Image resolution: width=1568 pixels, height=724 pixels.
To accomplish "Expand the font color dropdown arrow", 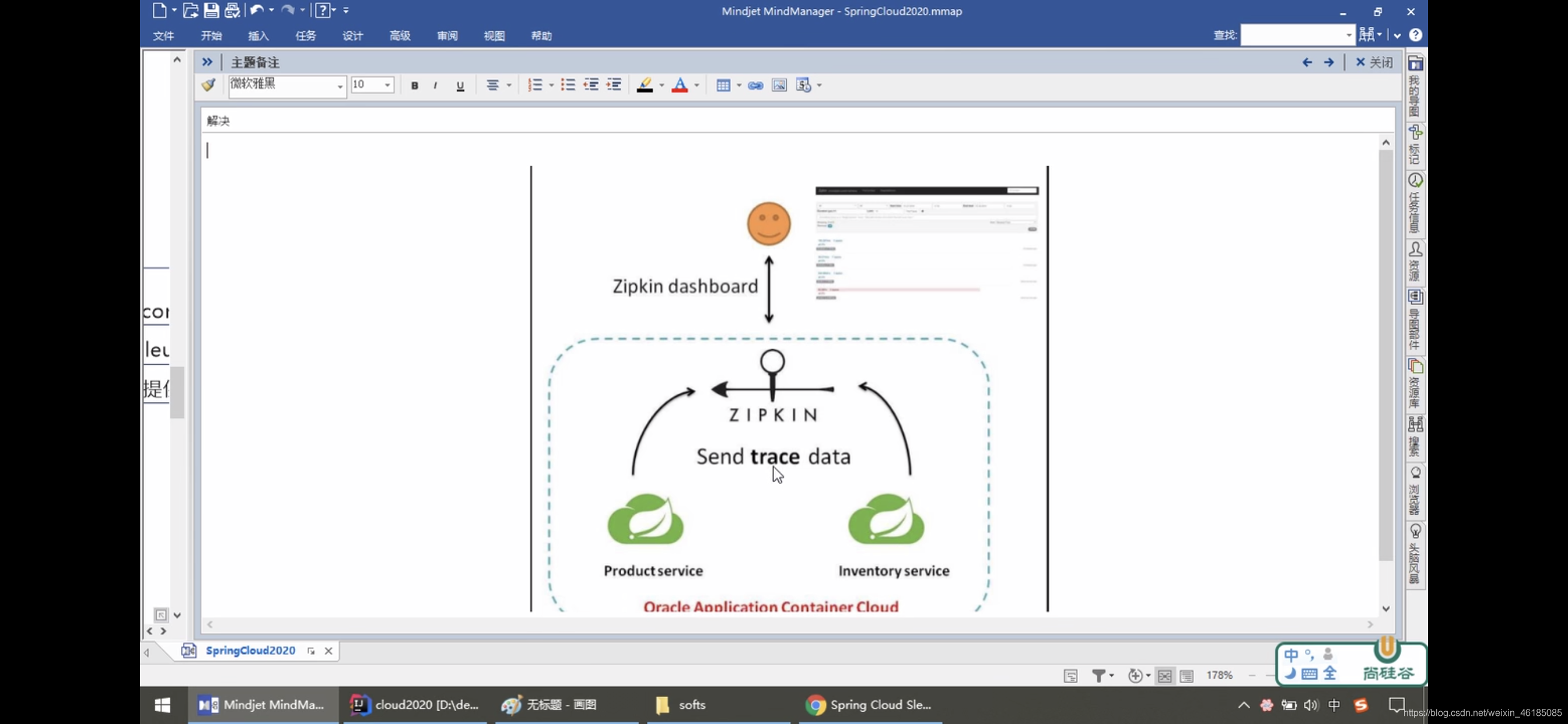I will coord(696,85).
